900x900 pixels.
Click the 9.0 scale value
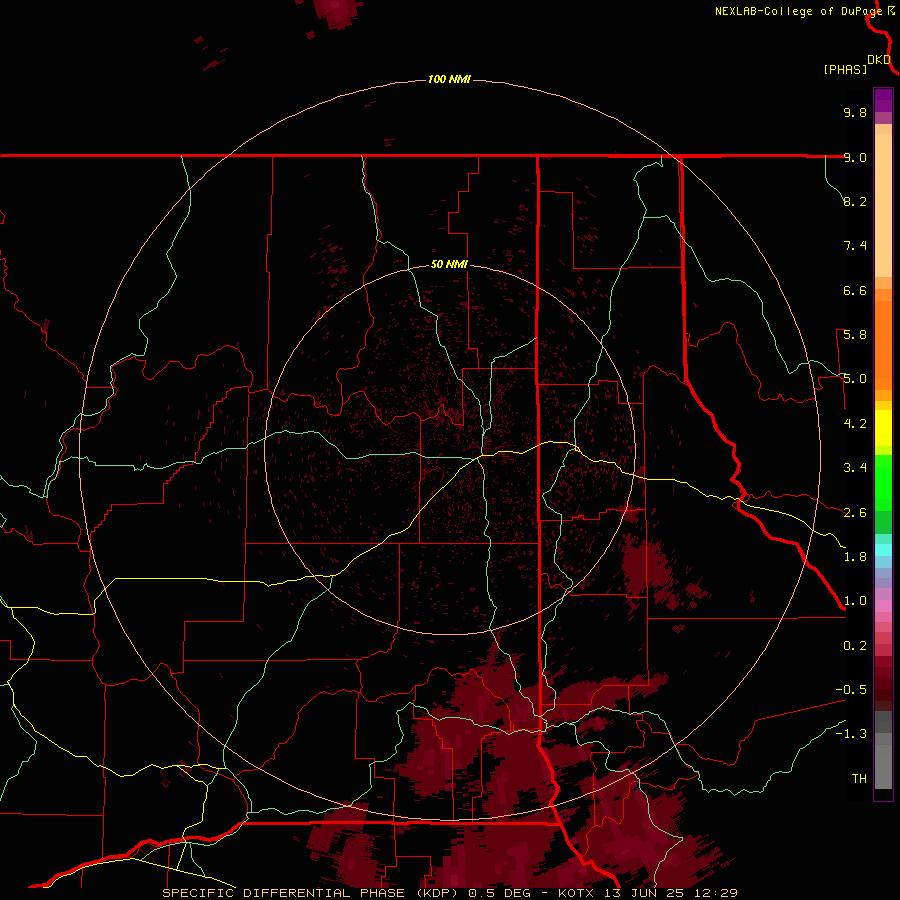coord(855,157)
